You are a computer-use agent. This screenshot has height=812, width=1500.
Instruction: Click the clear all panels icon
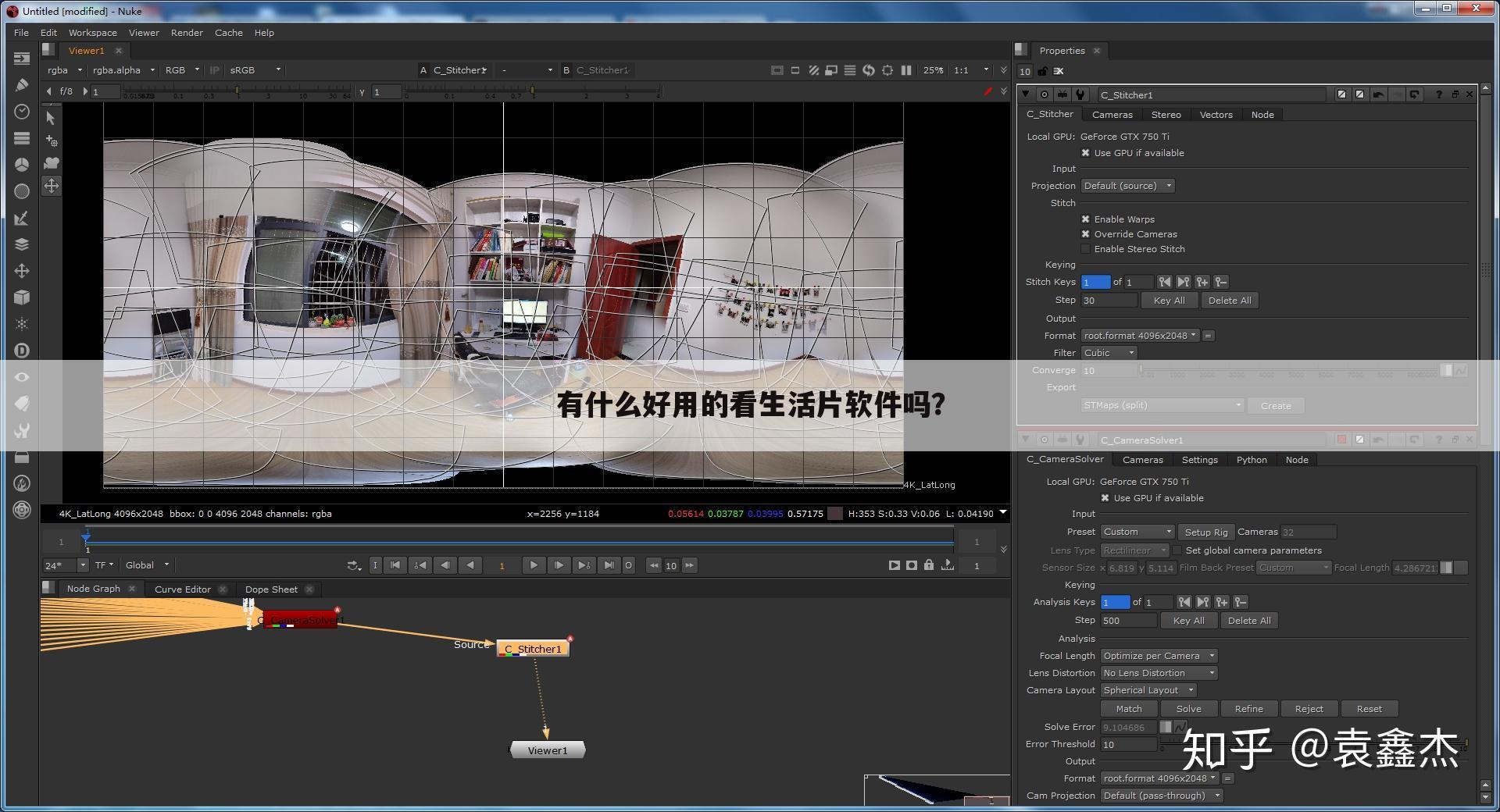(1059, 71)
